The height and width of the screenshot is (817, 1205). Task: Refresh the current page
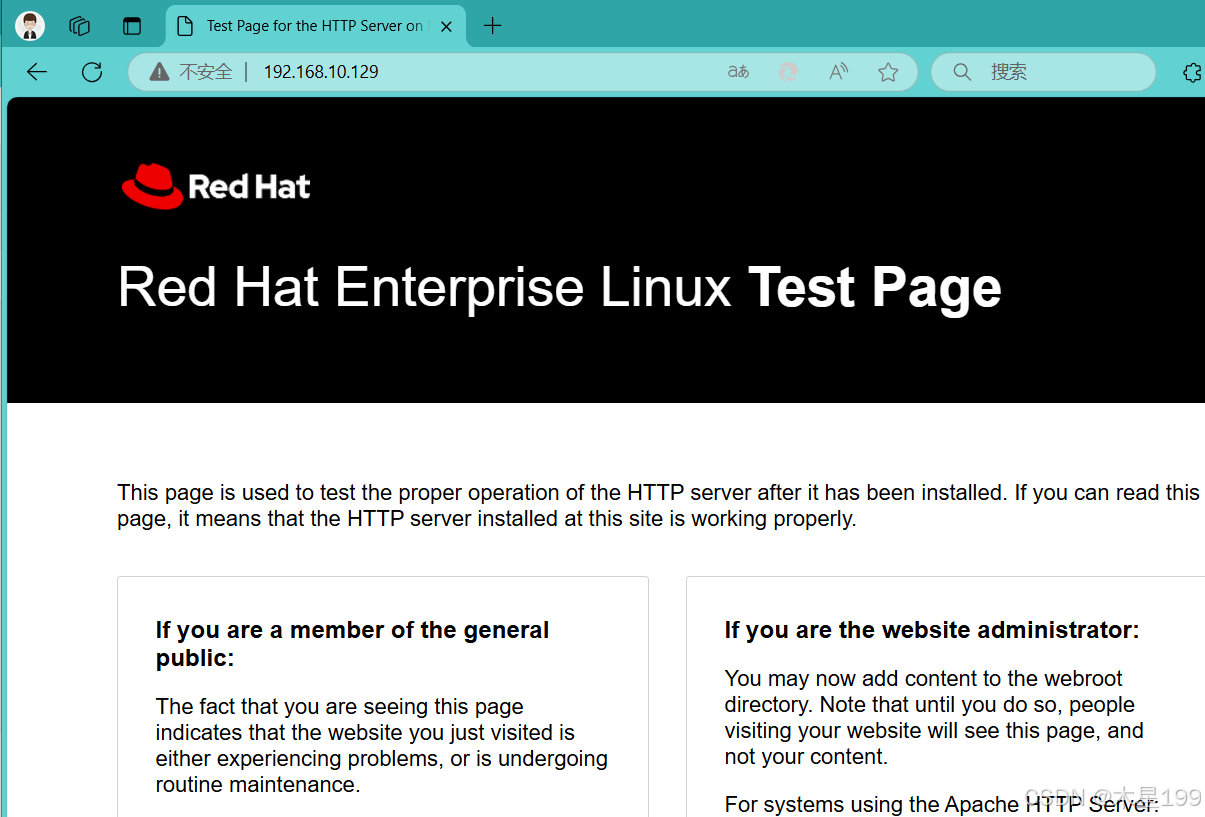click(x=92, y=72)
